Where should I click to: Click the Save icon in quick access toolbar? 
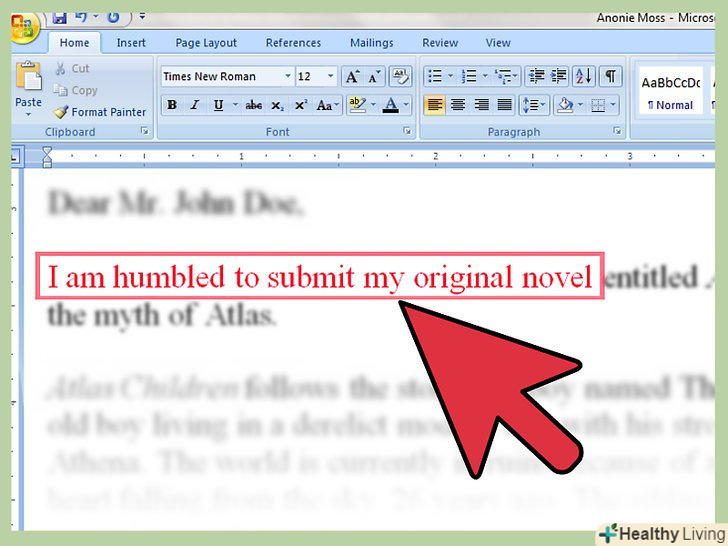tap(59, 17)
